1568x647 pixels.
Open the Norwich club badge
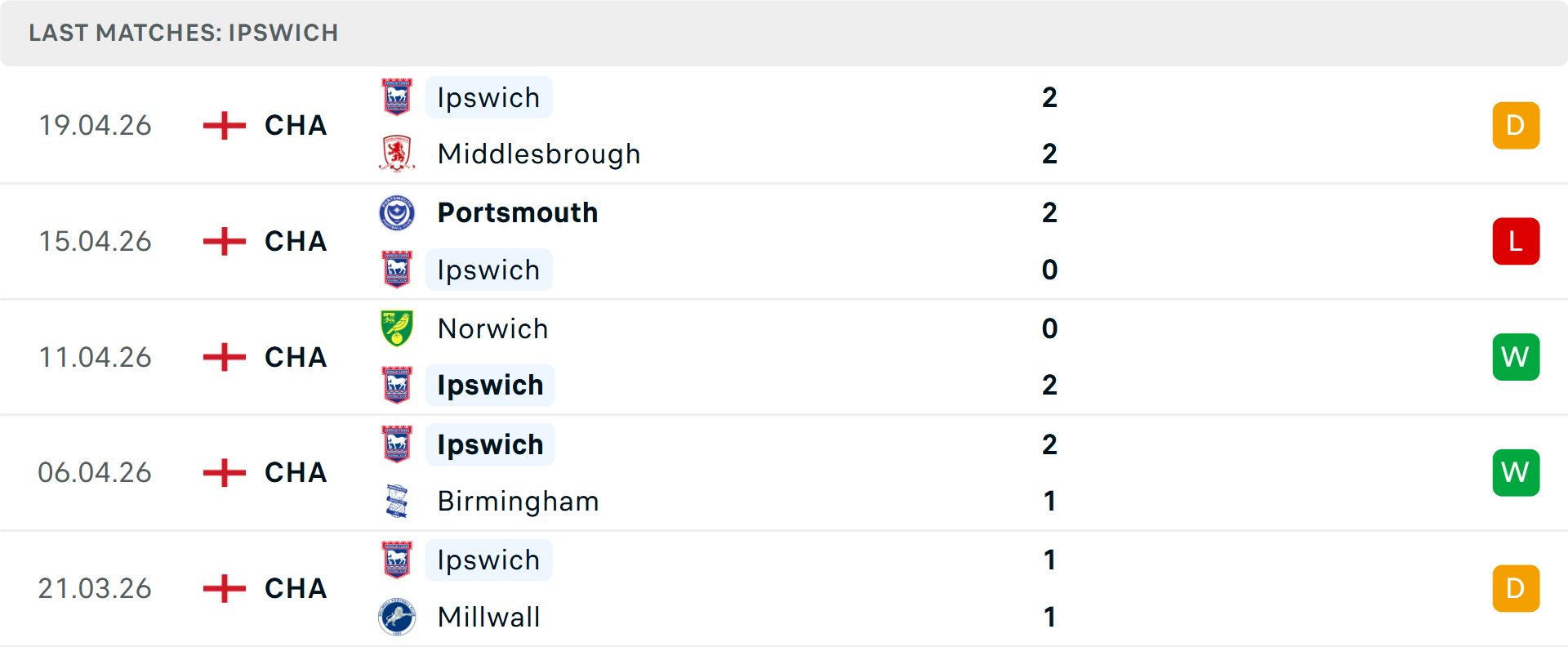click(398, 328)
